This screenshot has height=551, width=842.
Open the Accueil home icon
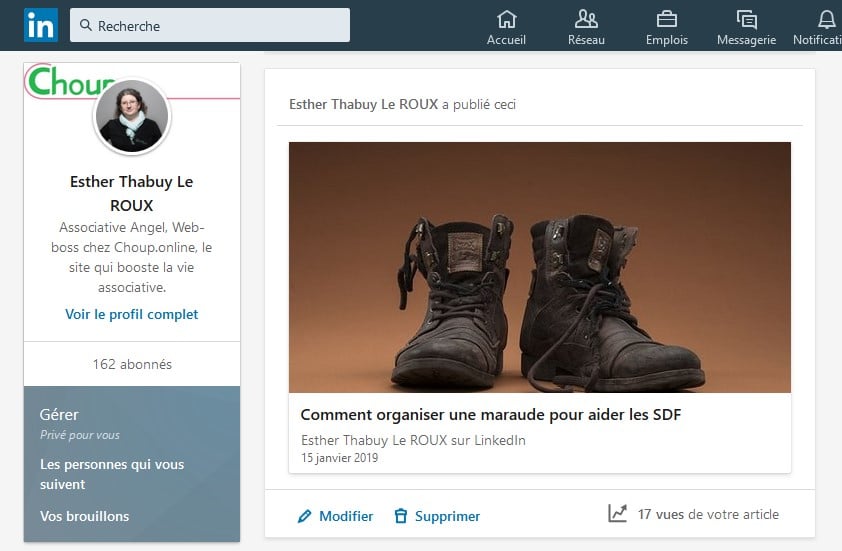click(506, 19)
